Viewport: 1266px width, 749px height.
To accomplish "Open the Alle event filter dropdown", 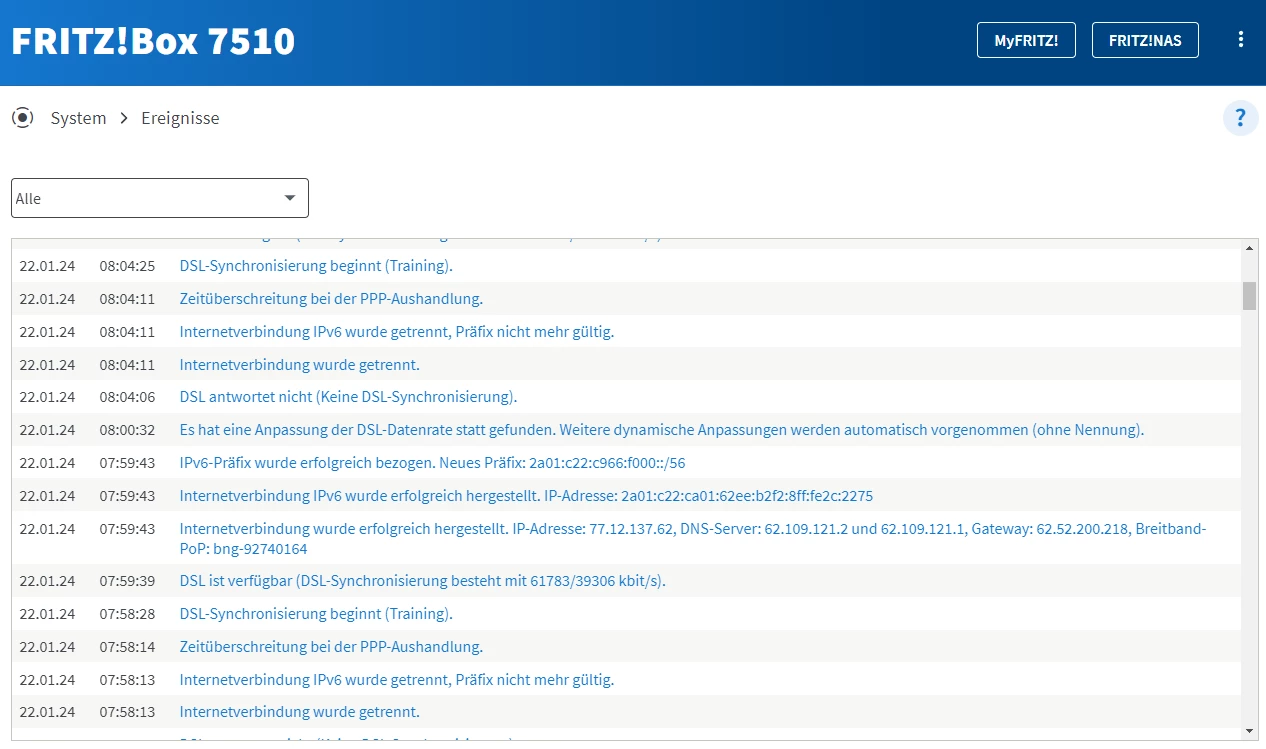I will [x=160, y=198].
